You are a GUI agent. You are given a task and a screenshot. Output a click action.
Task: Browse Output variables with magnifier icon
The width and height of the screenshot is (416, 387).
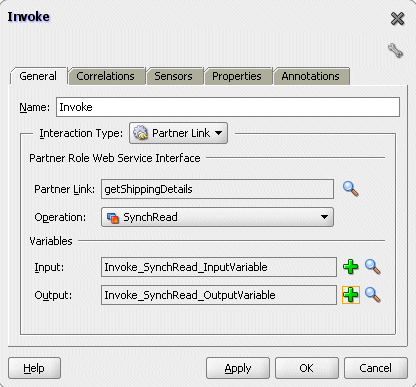373,295
